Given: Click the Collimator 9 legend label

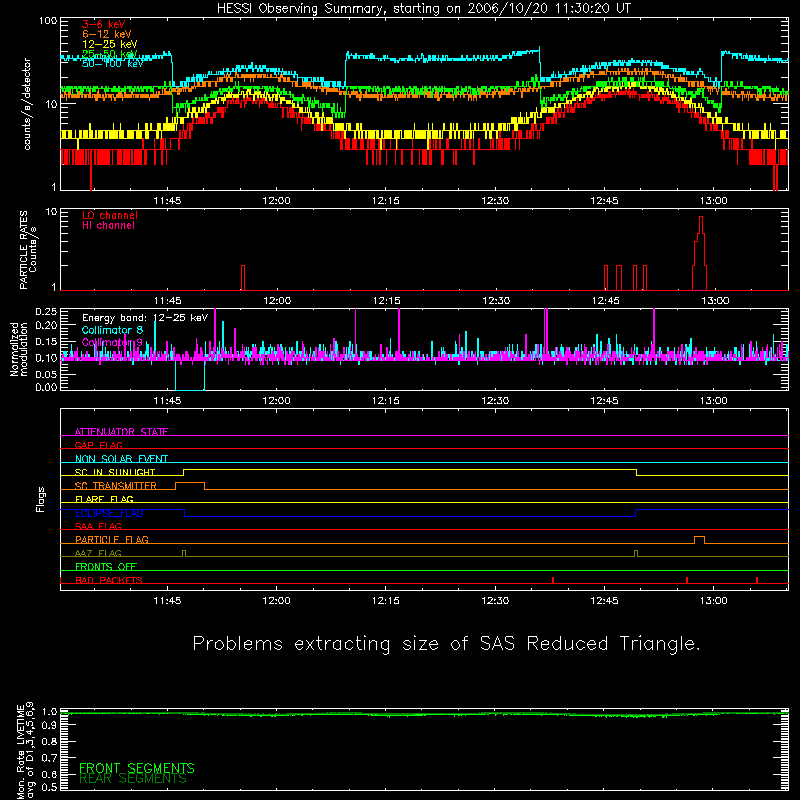Looking at the screenshot, I should [112, 342].
